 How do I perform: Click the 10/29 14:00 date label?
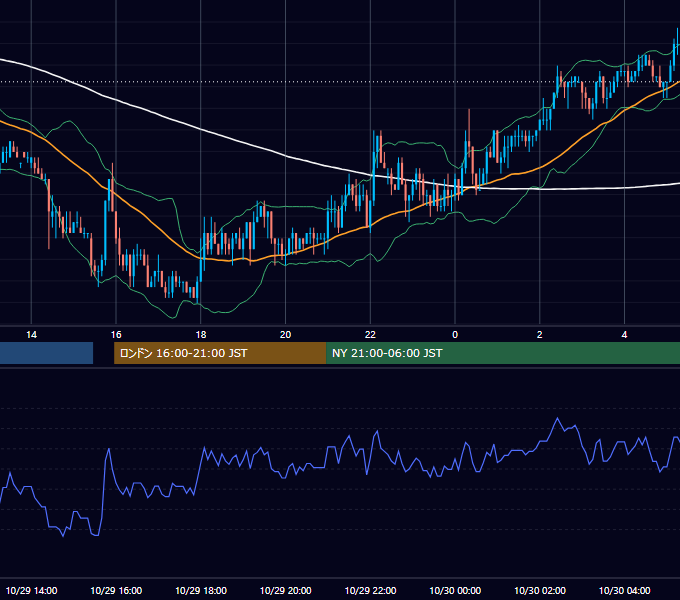pyautogui.click(x=31, y=590)
